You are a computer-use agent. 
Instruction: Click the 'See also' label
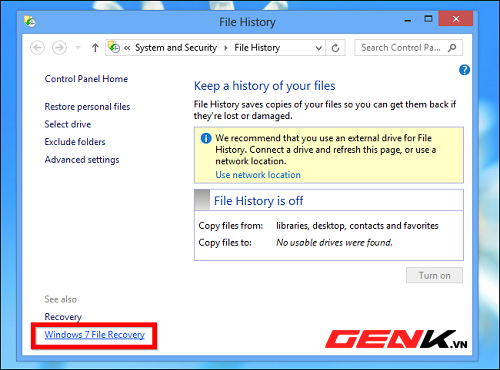click(x=61, y=299)
